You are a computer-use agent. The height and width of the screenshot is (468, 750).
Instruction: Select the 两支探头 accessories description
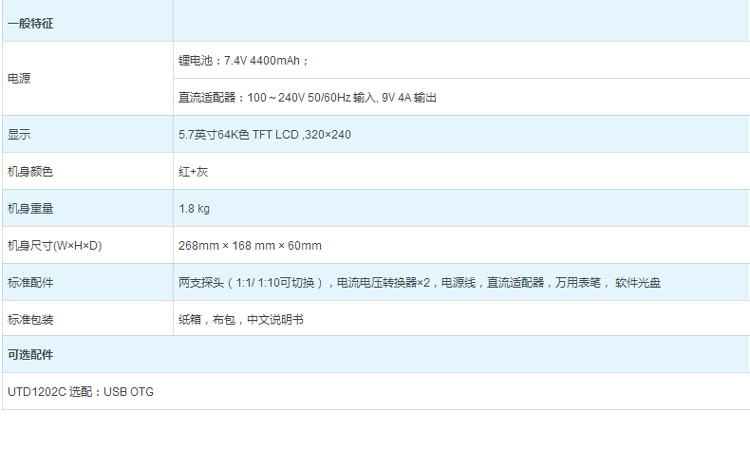coord(419,283)
